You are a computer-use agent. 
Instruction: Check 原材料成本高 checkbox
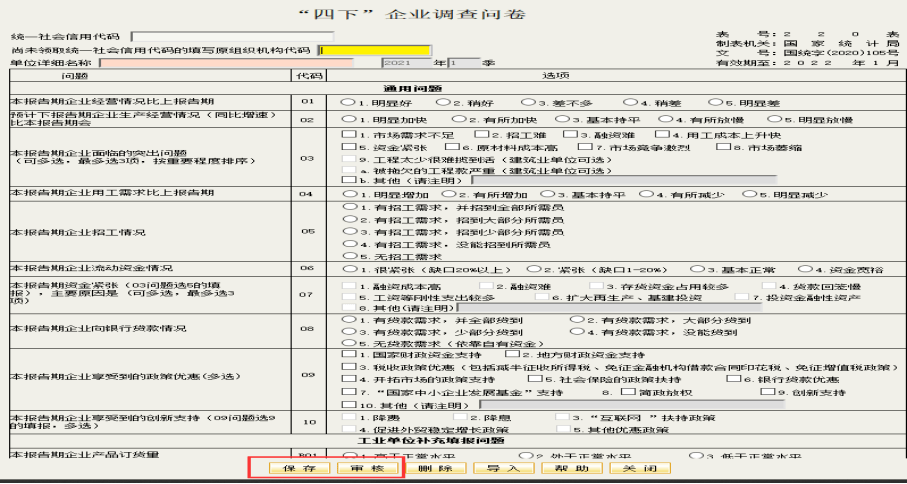(x=451, y=147)
